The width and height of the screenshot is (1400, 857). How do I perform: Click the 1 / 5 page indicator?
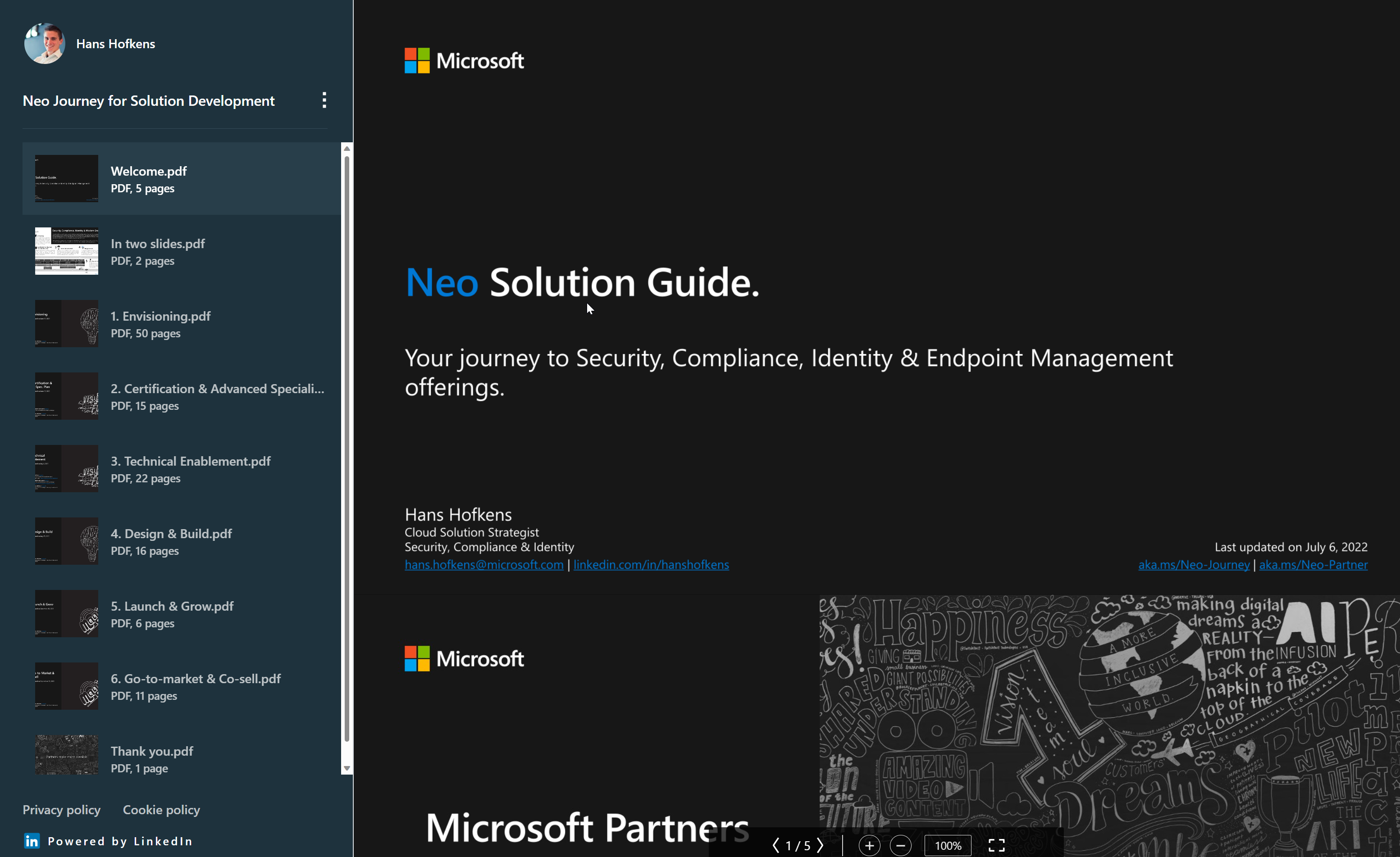(x=798, y=846)
